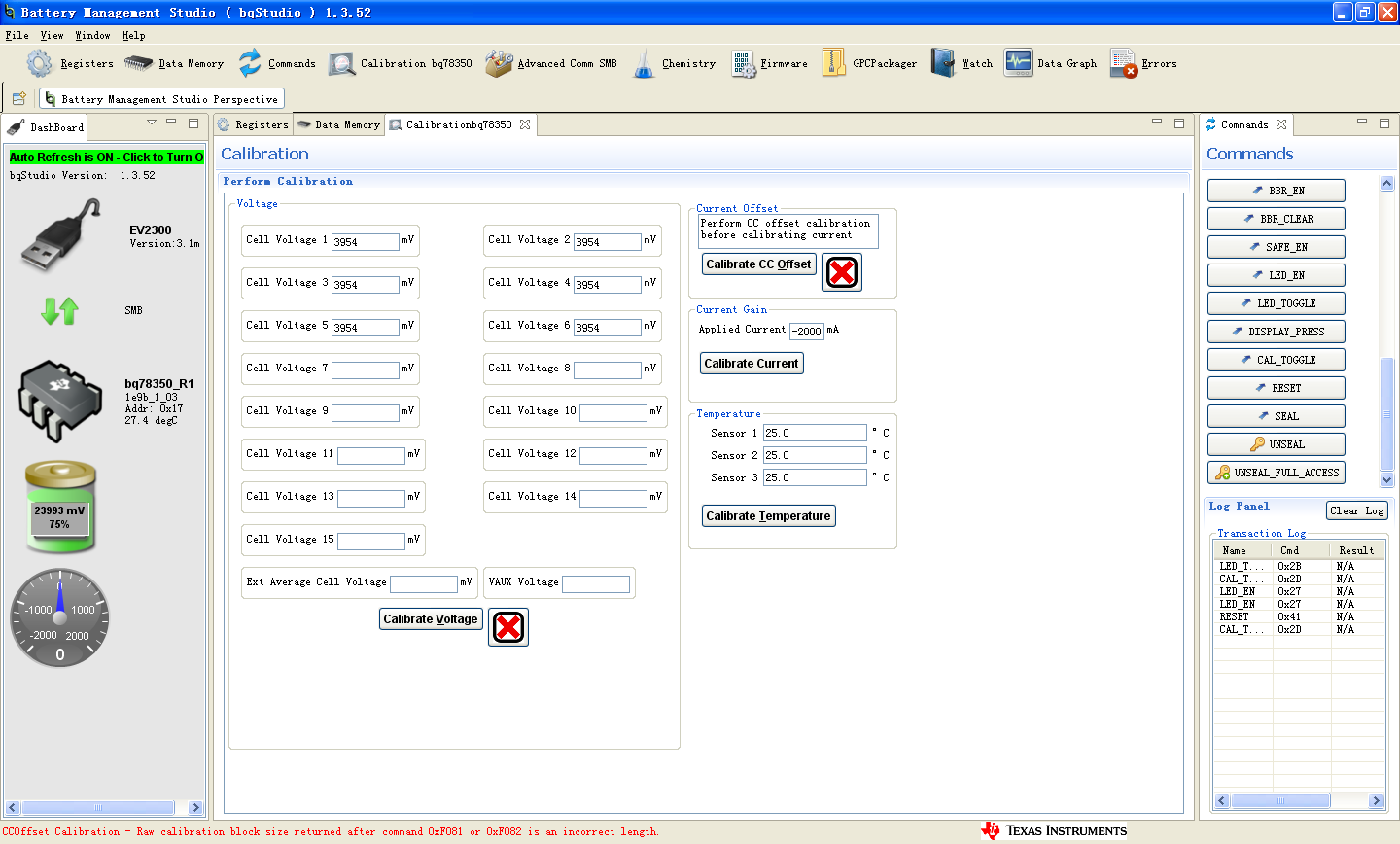Click the Calibrate Temperature button
Screen dimensions: 1400x844
click(x=768, y=516)
